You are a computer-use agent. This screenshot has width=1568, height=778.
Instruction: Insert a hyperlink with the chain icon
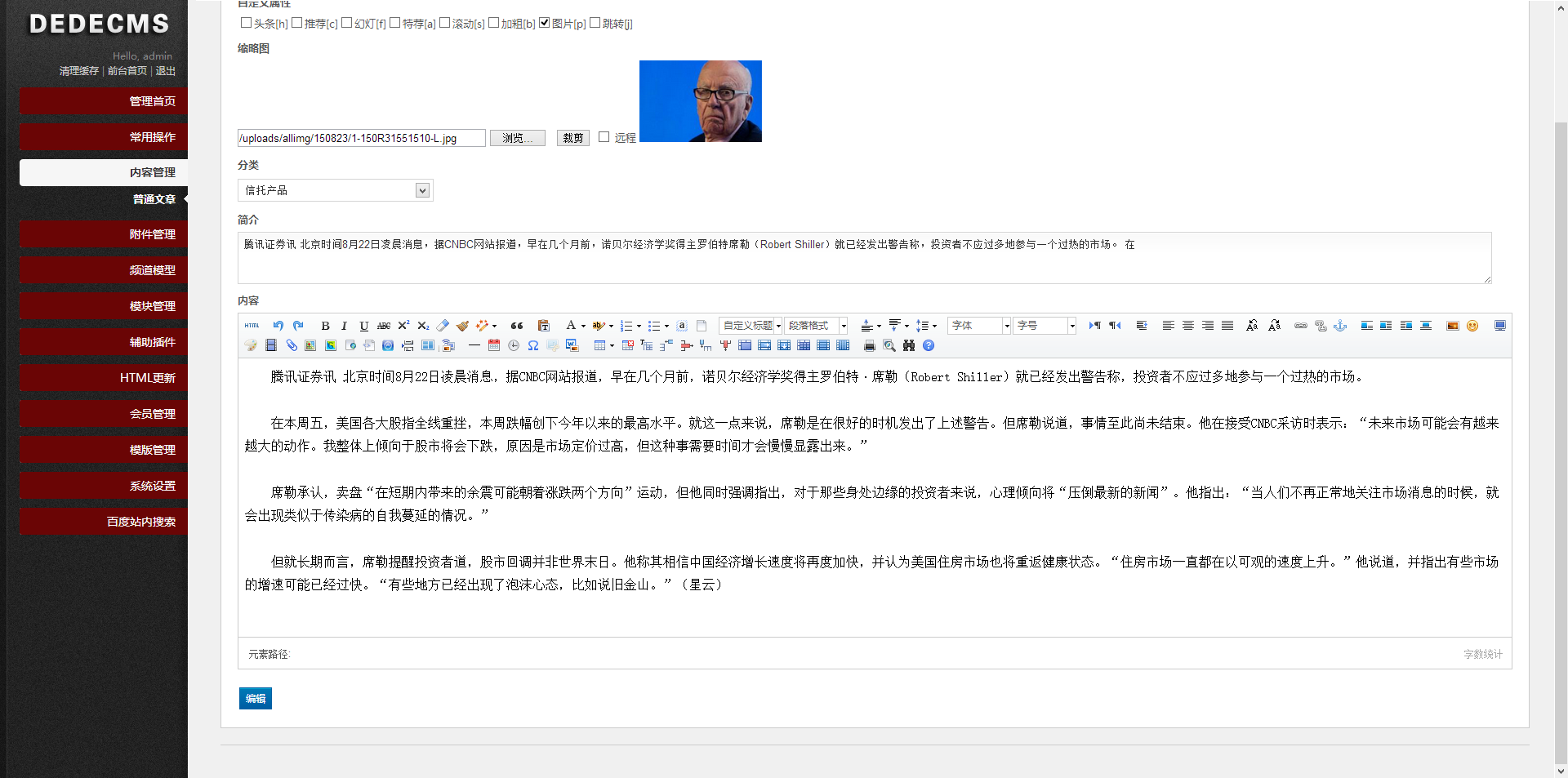[1301, 326]
